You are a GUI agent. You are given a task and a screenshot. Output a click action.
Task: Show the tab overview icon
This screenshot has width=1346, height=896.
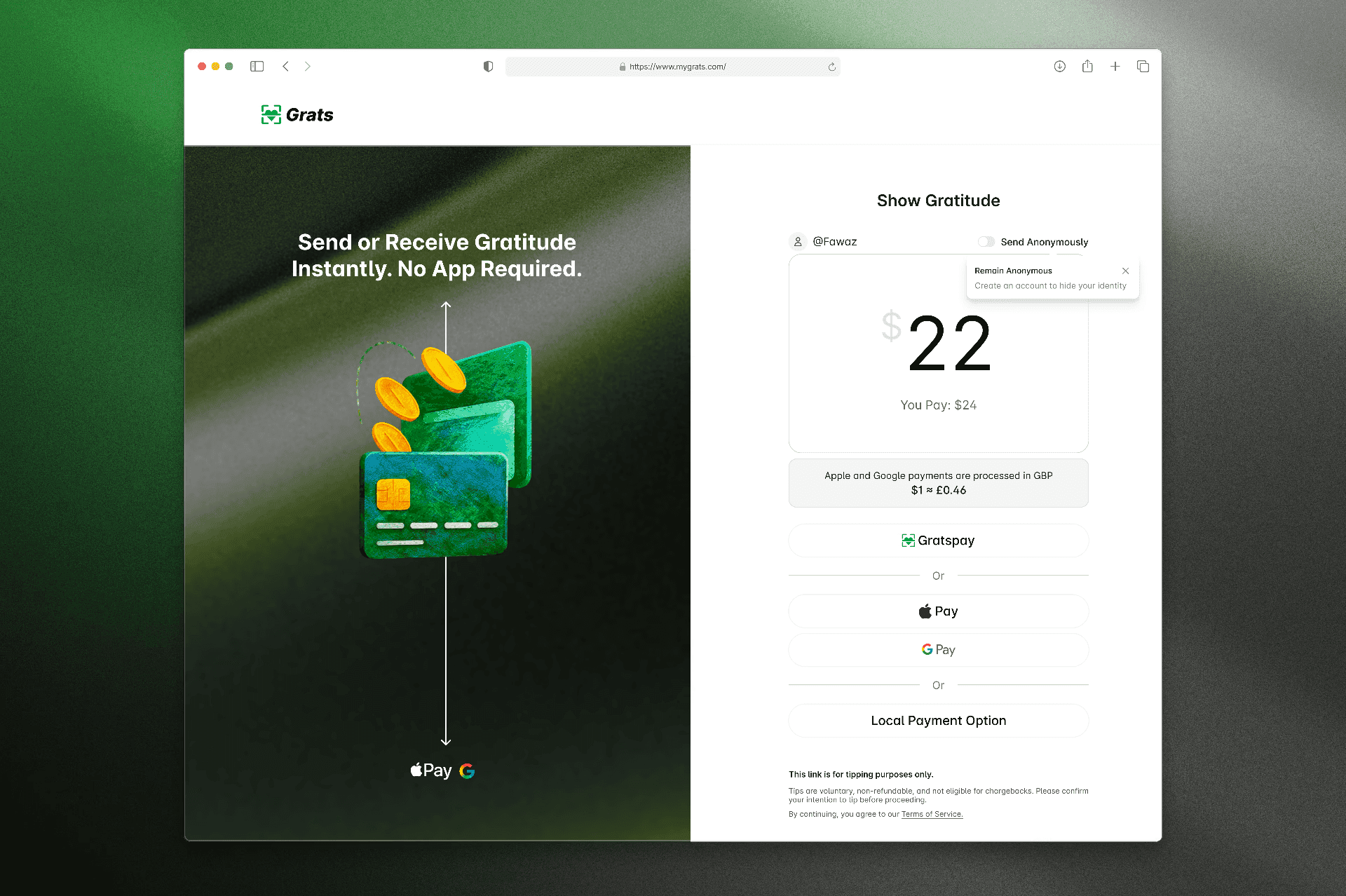coord(1143,67)
